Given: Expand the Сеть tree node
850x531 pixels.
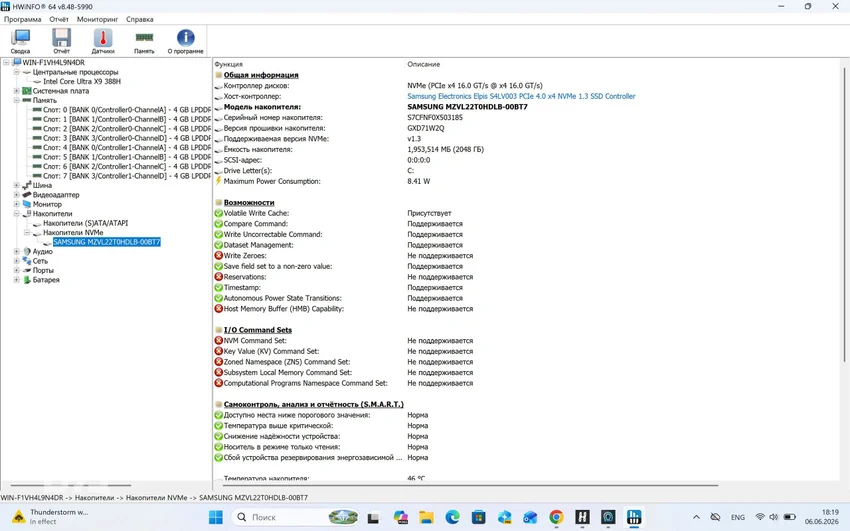Looking at the screenshot, I should 16,261.
